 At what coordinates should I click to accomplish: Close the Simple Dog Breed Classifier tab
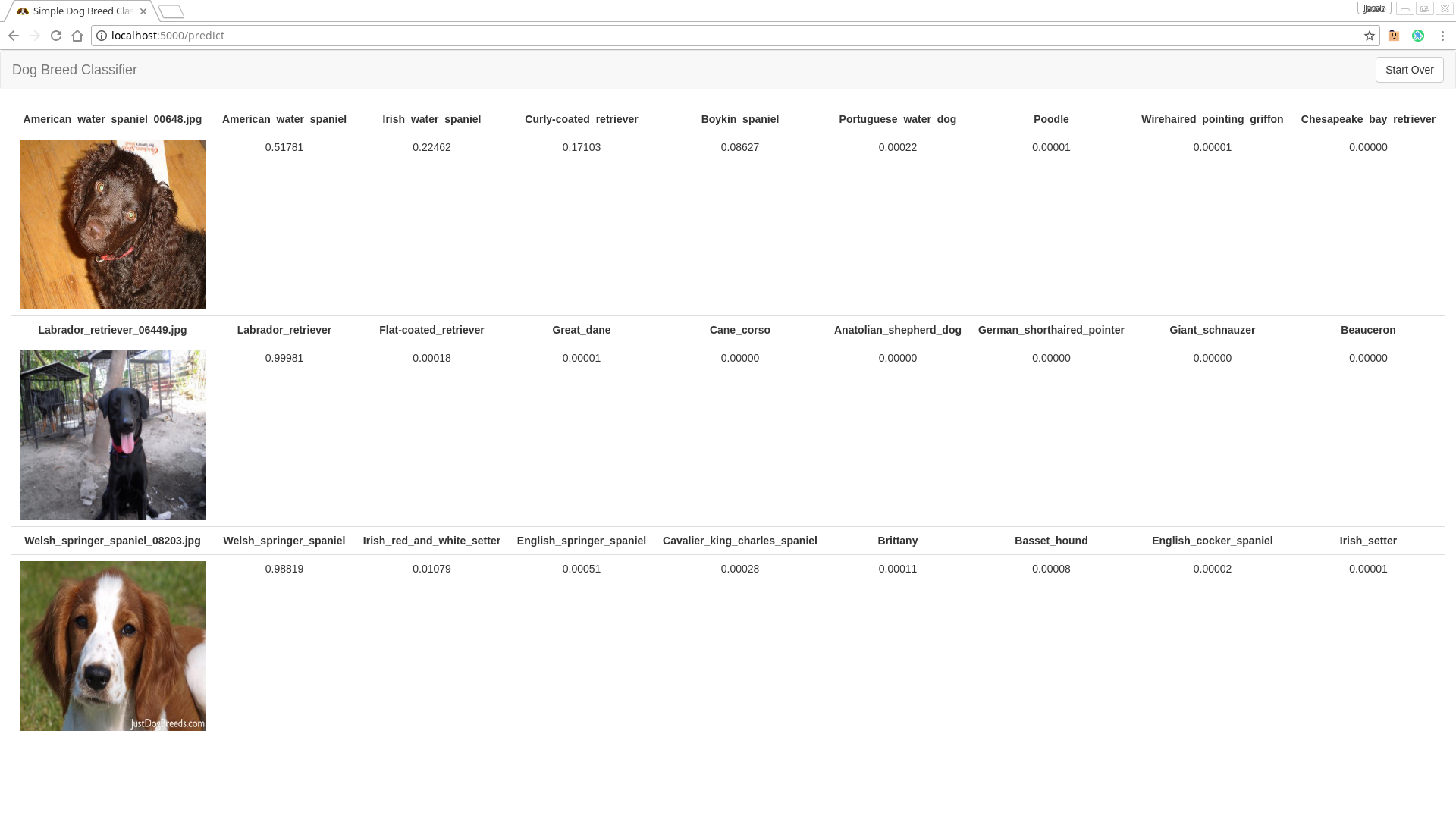143,11
